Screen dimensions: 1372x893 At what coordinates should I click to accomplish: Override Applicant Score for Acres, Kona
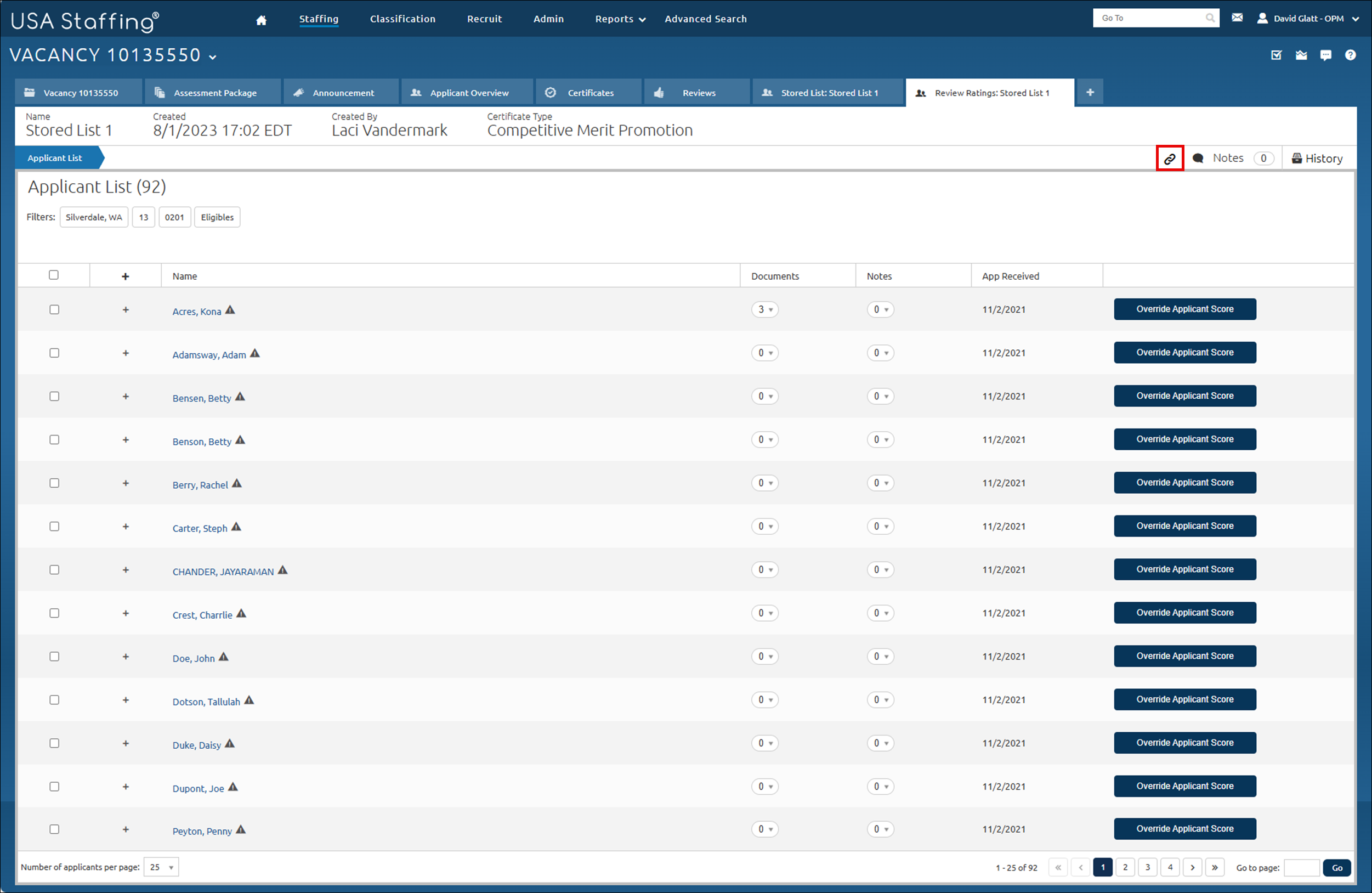click(x=1184, y=309)
